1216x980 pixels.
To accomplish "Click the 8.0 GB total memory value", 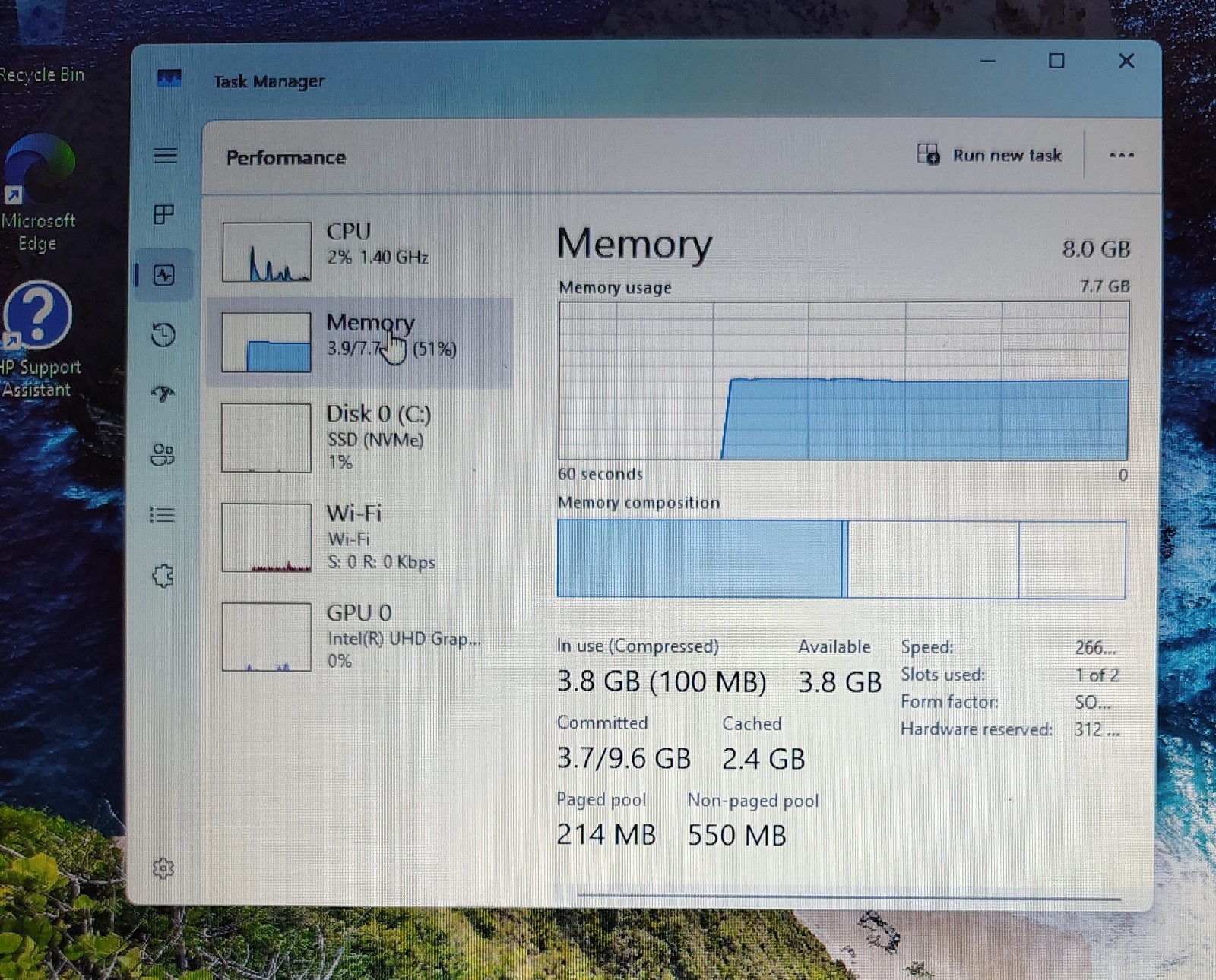I will [1096, 249].
